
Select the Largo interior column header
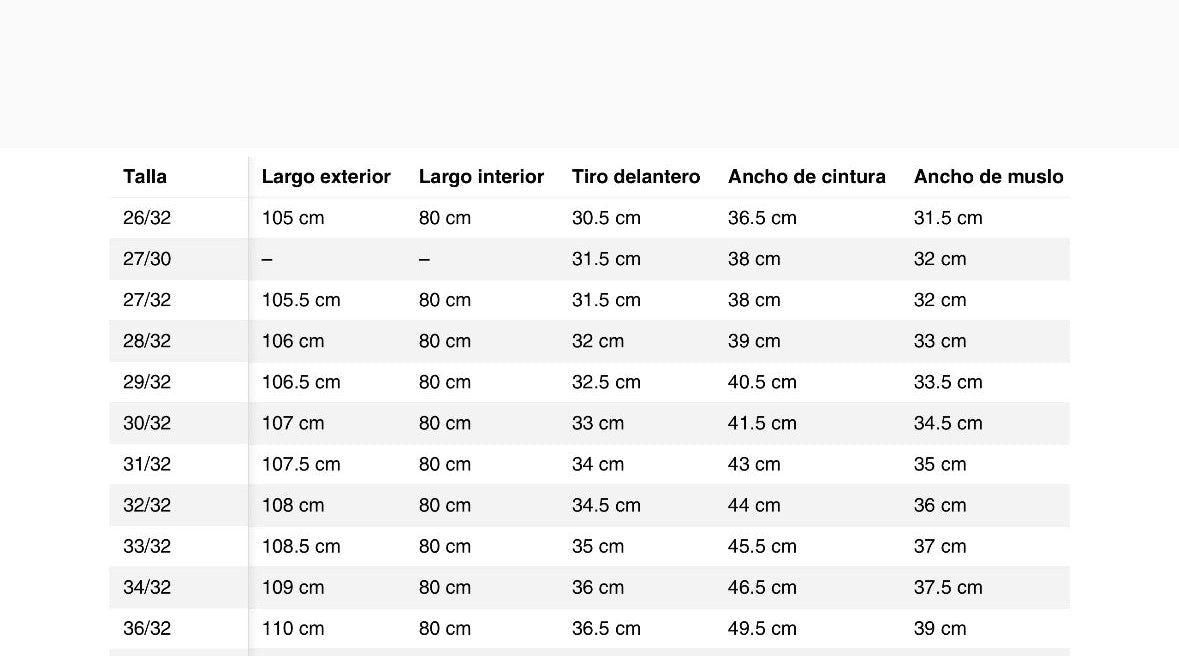tap(481, 177)
